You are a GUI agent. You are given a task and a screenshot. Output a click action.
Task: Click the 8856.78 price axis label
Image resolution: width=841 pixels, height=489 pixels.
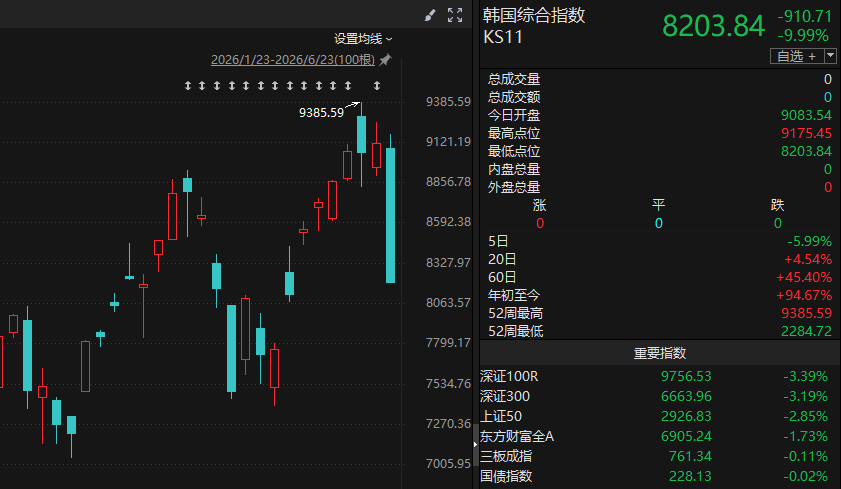click(448, 182)
